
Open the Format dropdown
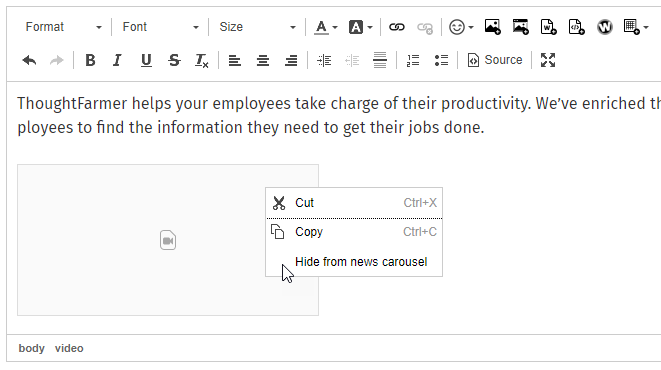click(63, 27)
